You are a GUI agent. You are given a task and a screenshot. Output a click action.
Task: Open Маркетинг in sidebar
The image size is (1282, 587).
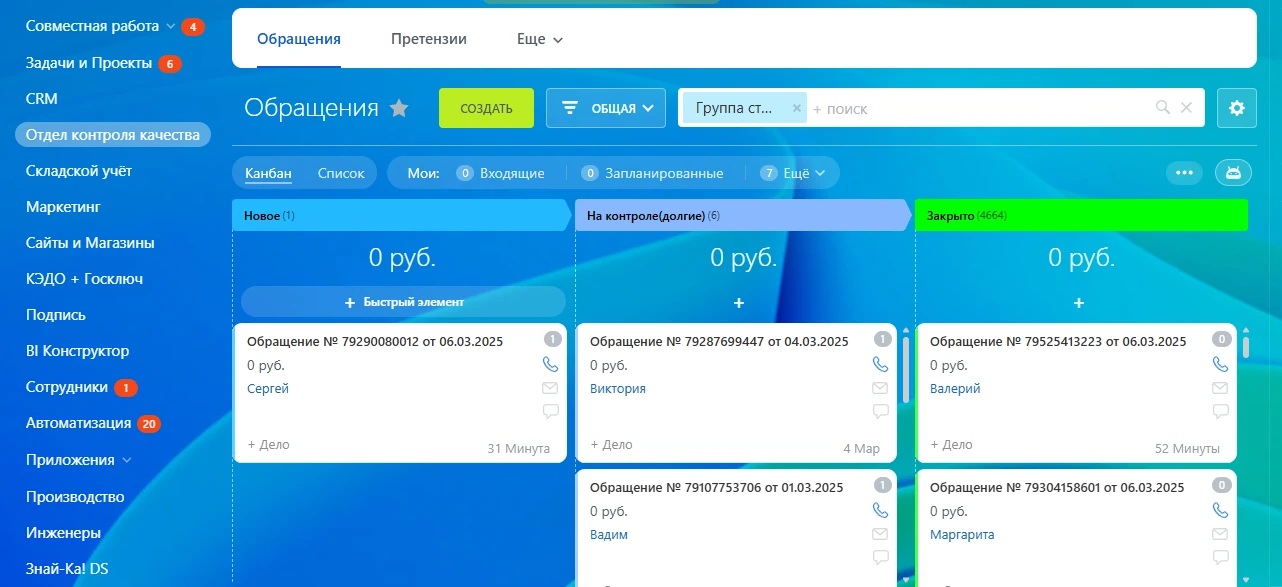(x=63, y=207)
